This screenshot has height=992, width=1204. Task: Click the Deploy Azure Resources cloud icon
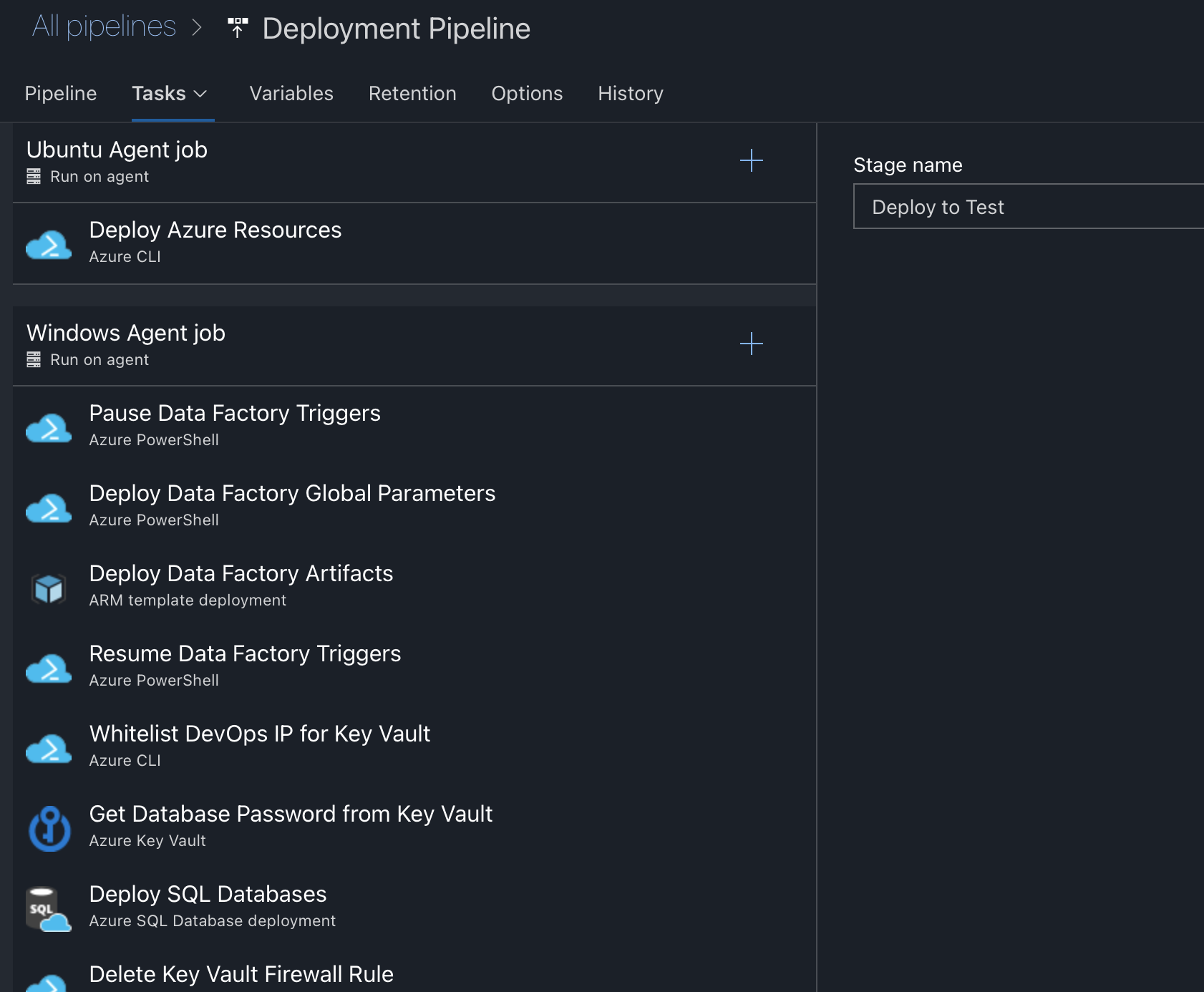(49, 244)
